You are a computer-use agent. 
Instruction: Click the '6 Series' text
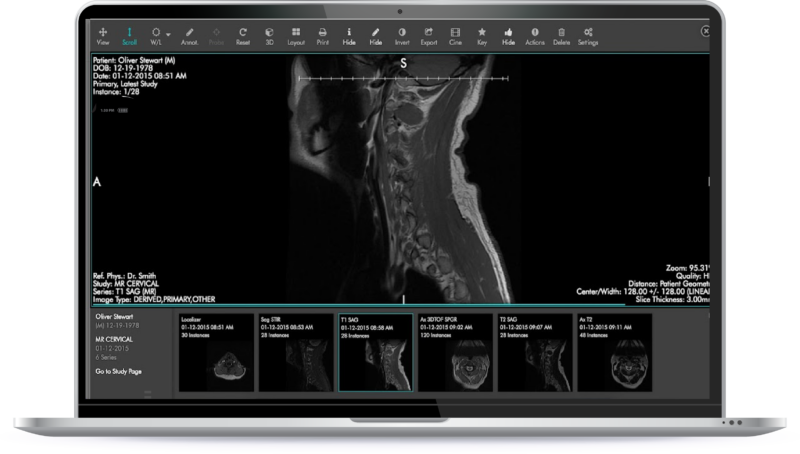(106, 357)
